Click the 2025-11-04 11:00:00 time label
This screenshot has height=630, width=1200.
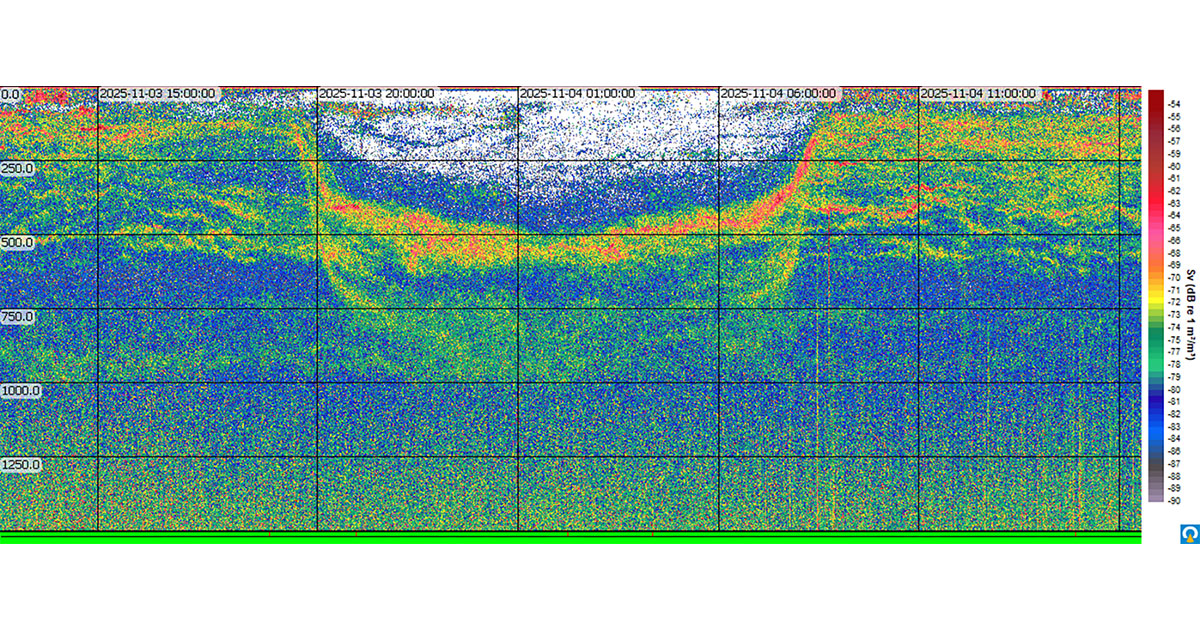pyautogui.click(x=978, y=94)
